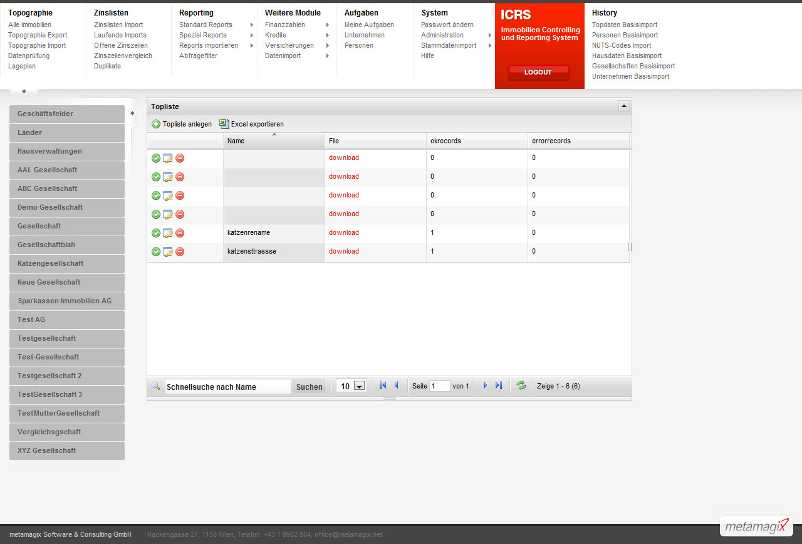Select TestMutterGesellschaft in the sidebar

[66, 413]
